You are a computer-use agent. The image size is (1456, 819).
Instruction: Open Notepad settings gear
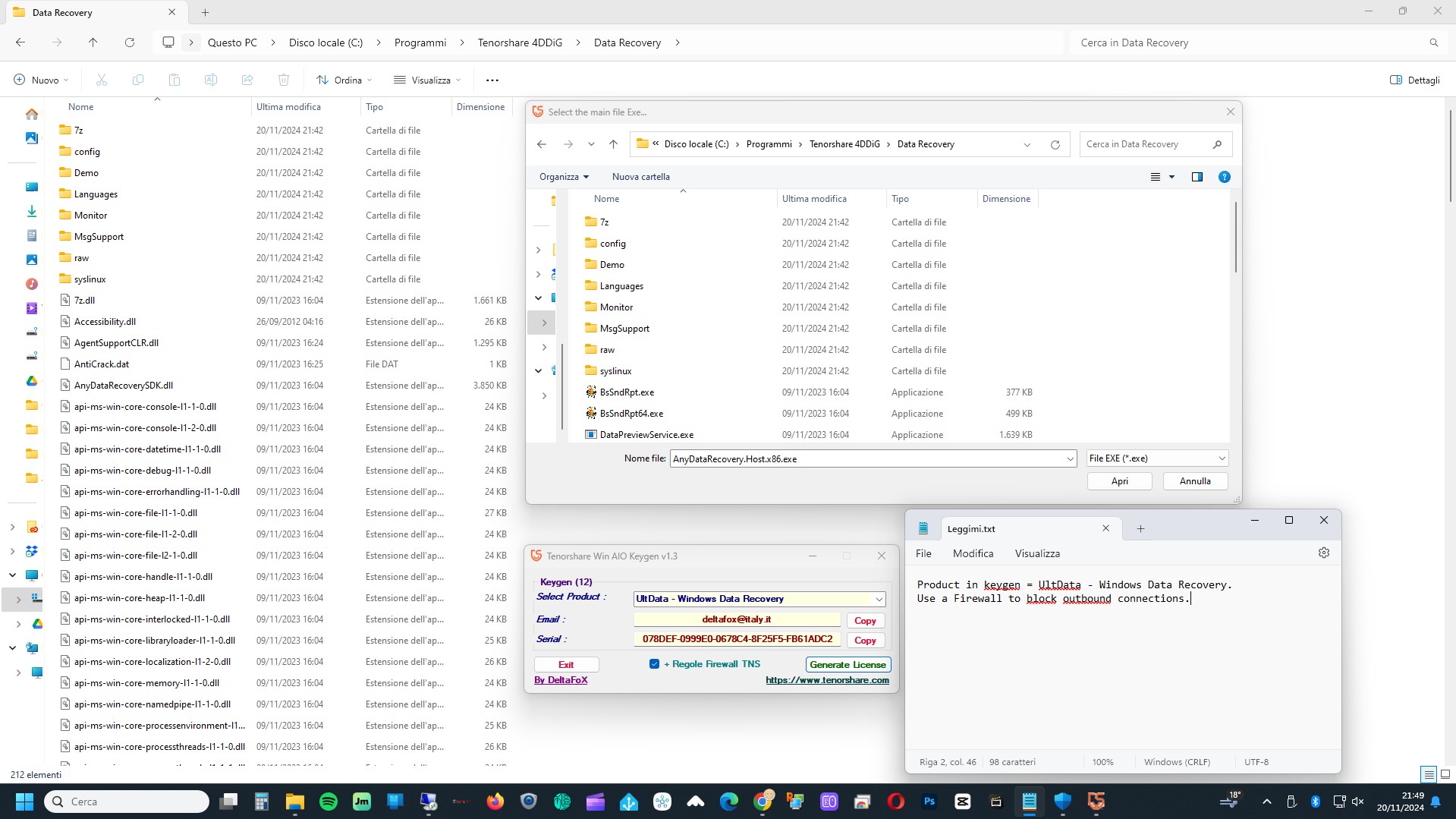(1323, 553)
